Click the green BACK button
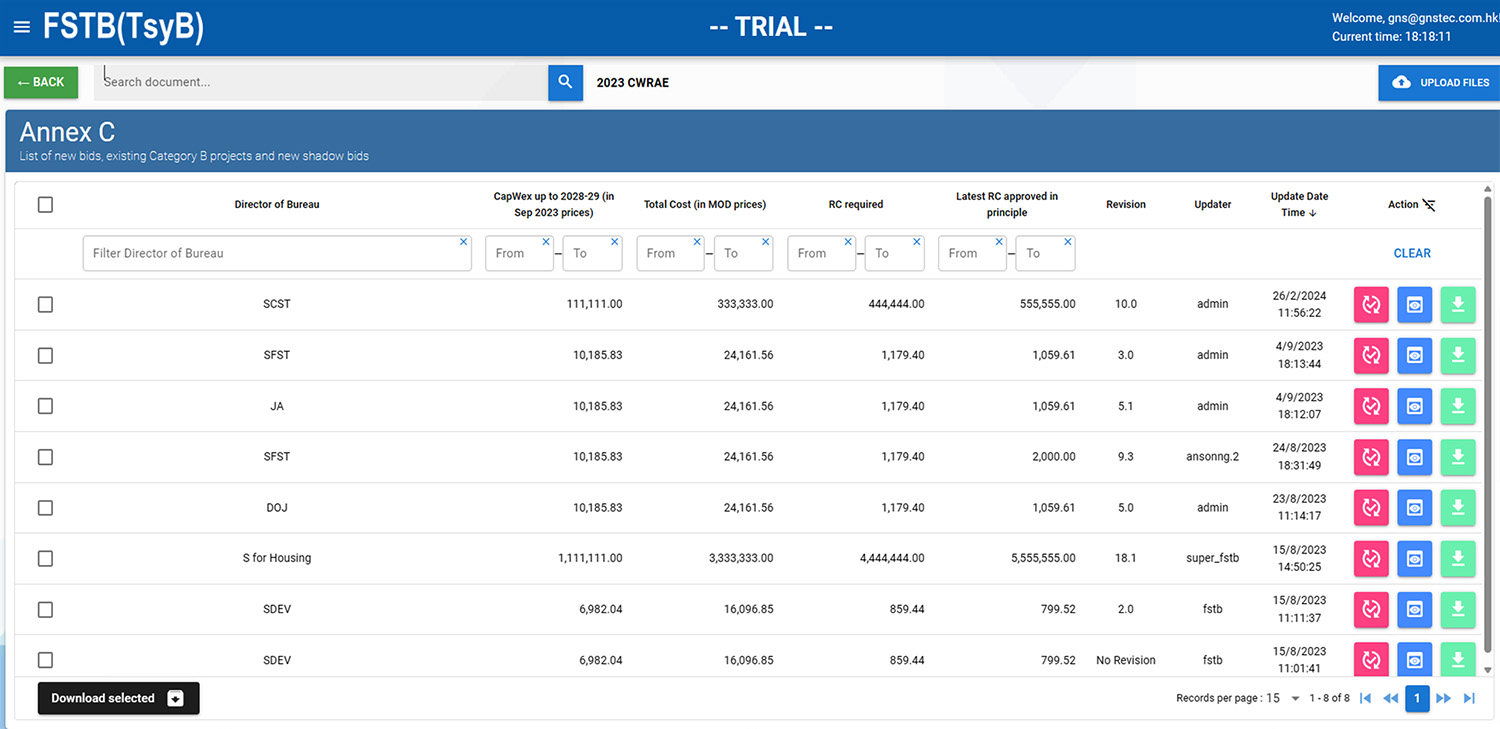This screenshot has width=1500, height=729. pos(41,82)
